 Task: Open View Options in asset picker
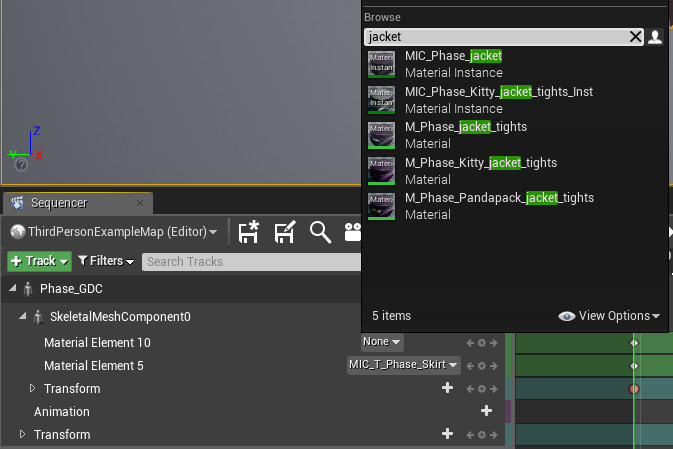click(610, 316)
